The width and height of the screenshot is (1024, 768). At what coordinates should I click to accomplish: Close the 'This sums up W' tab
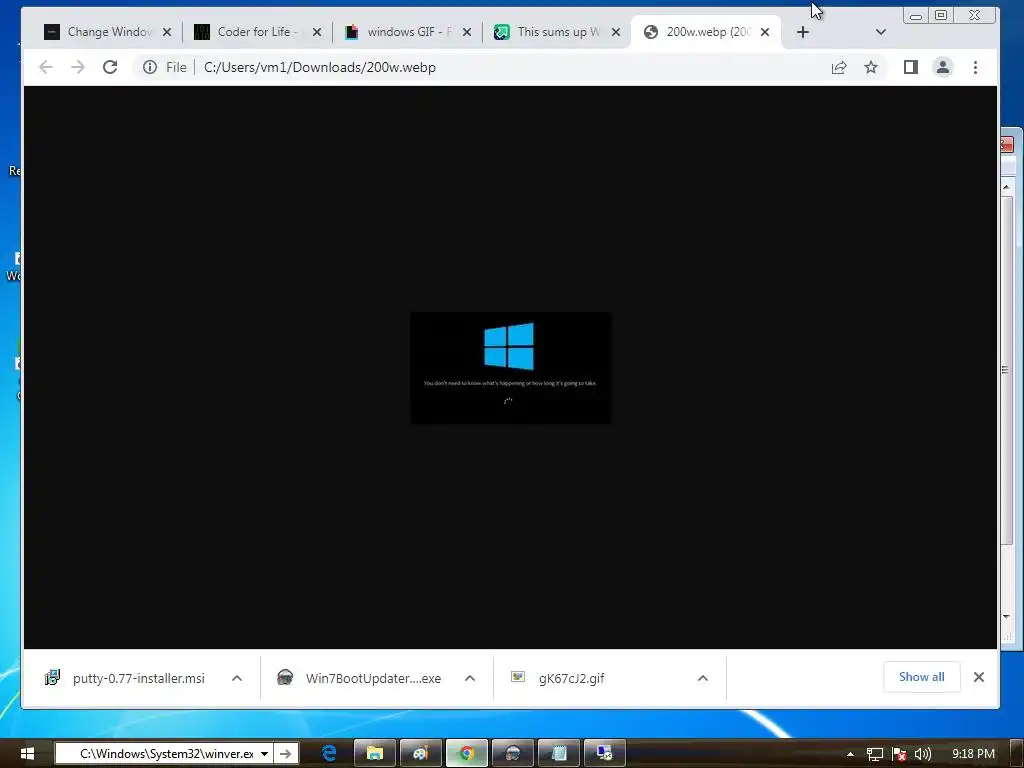click(616, 32)
